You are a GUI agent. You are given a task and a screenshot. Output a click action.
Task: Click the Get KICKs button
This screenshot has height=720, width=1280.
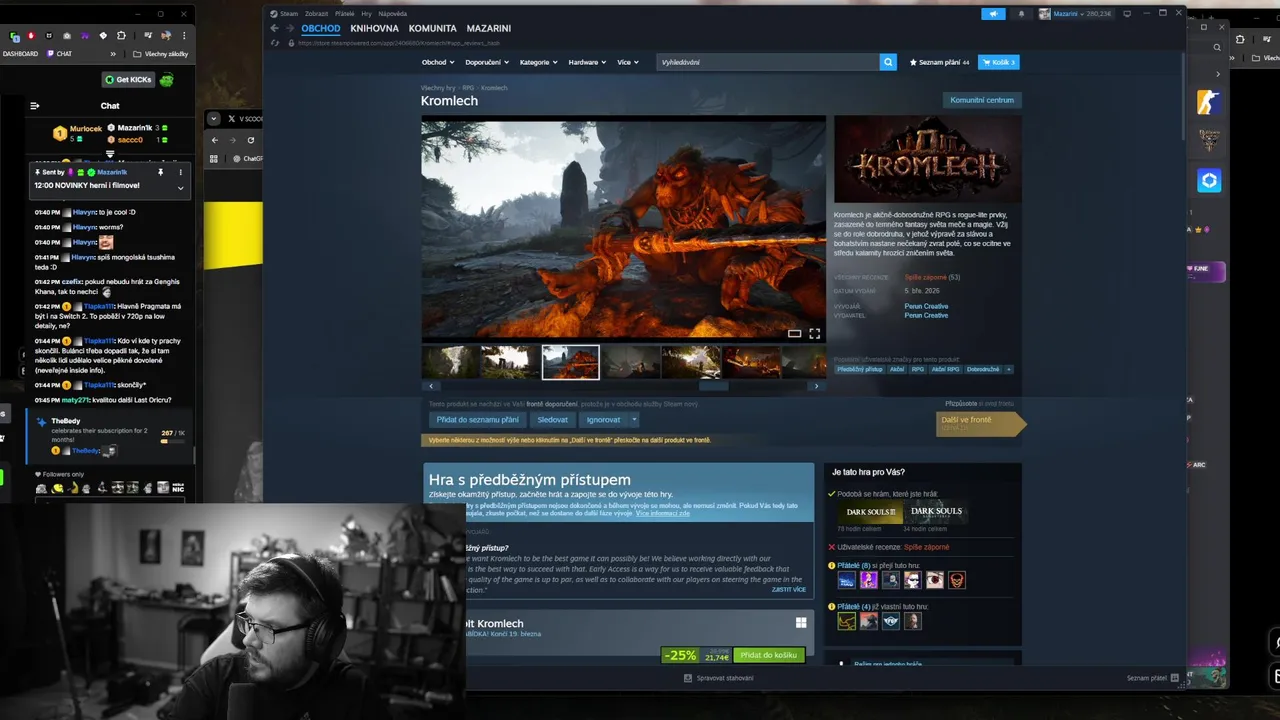click(127, 79)
